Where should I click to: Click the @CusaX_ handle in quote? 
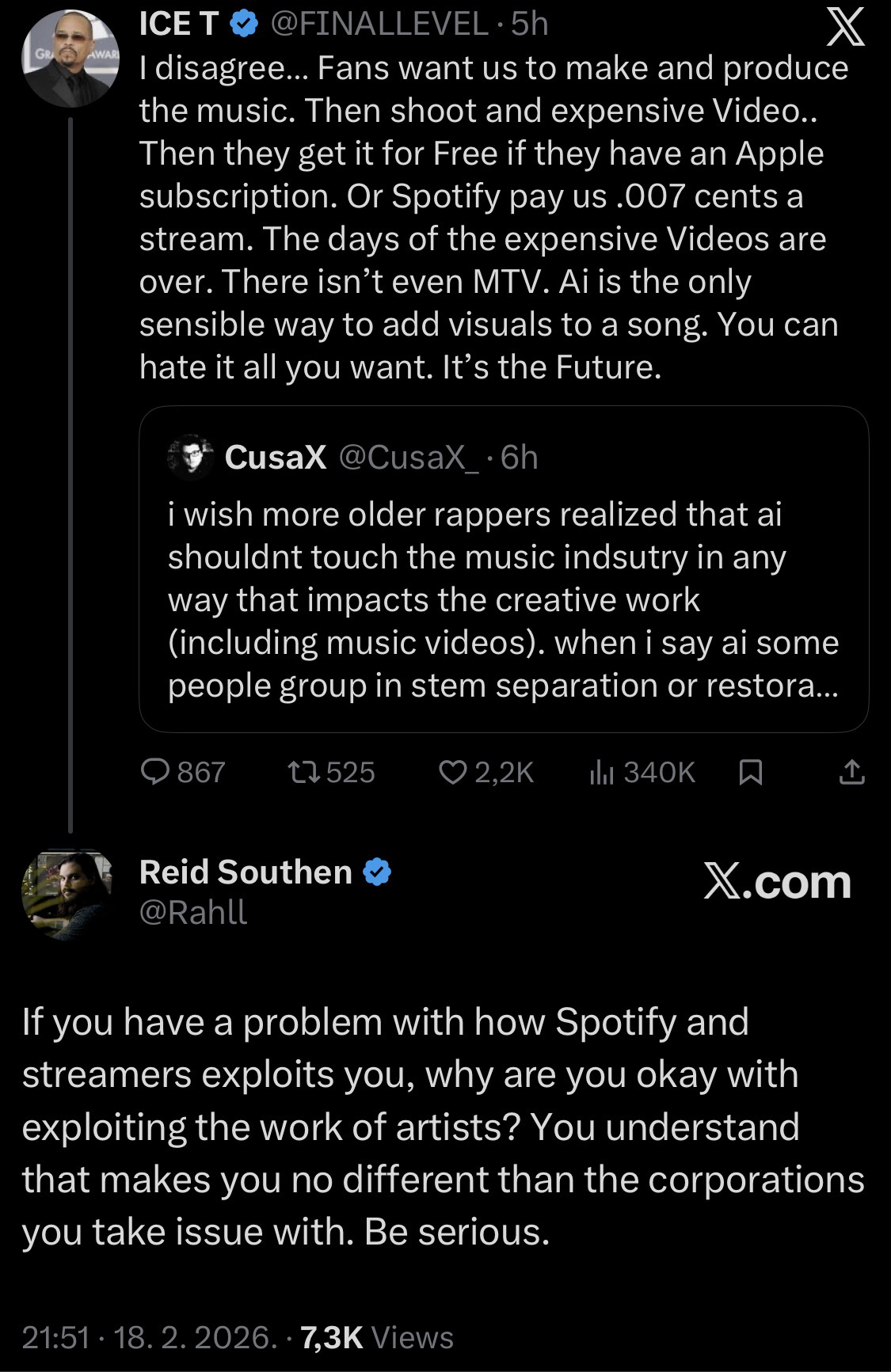pos(409,457)
